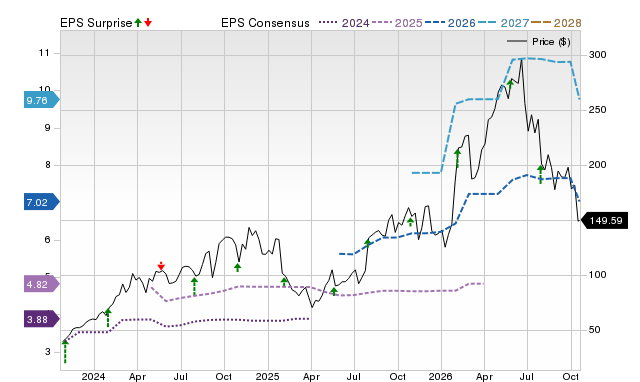Click the 300 price axis label
640x382 pixels.
597,55
